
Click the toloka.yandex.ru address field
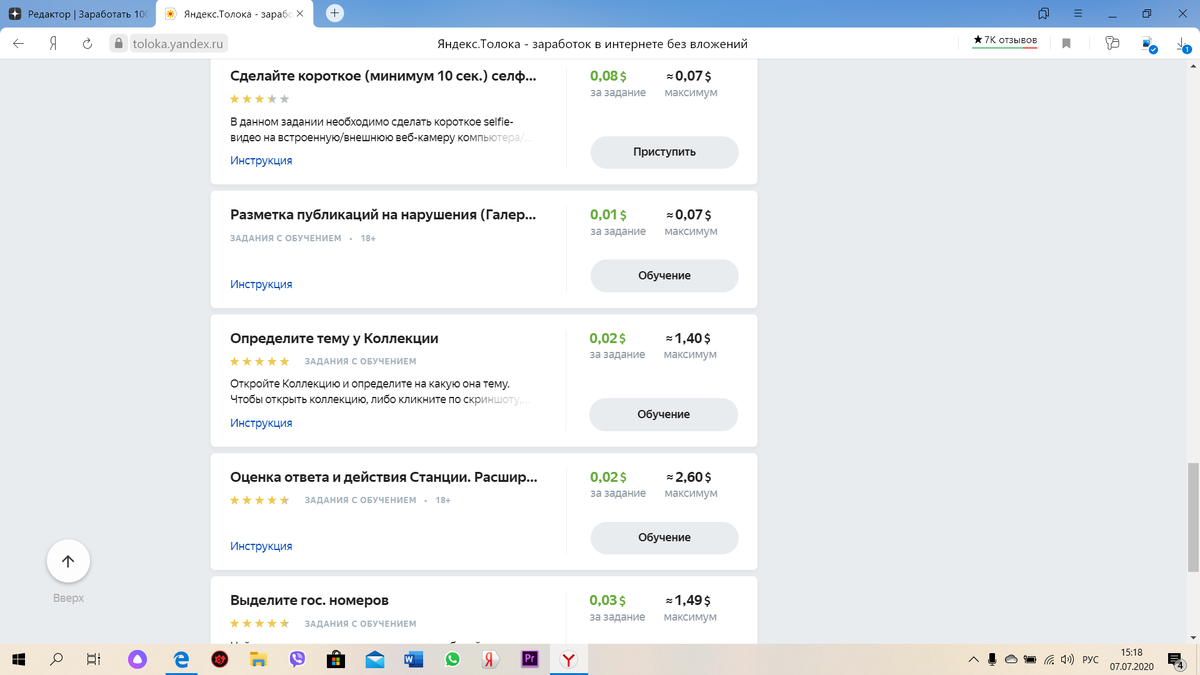tap(180, 43)
